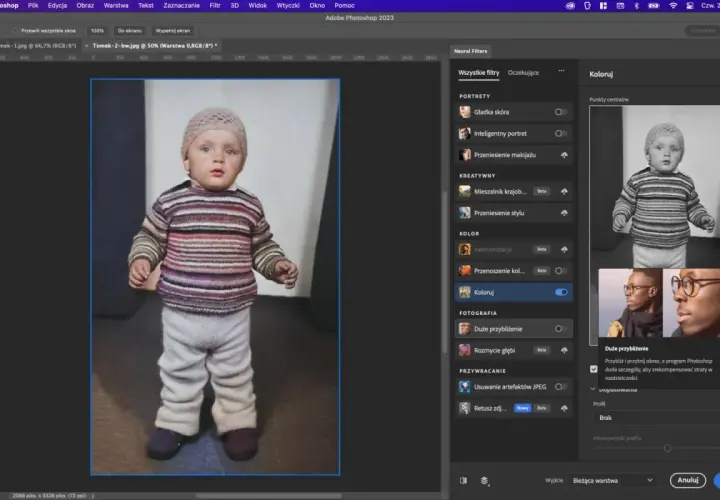Adjust the profile intensity slider handle

tap(668, 448)
